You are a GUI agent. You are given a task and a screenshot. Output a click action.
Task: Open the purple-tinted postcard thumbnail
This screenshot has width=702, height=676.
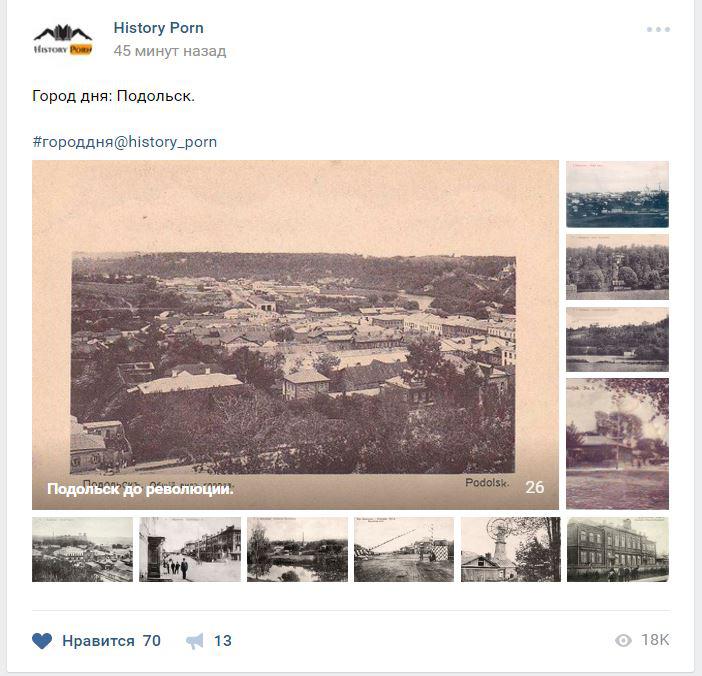tap(617, 444)
